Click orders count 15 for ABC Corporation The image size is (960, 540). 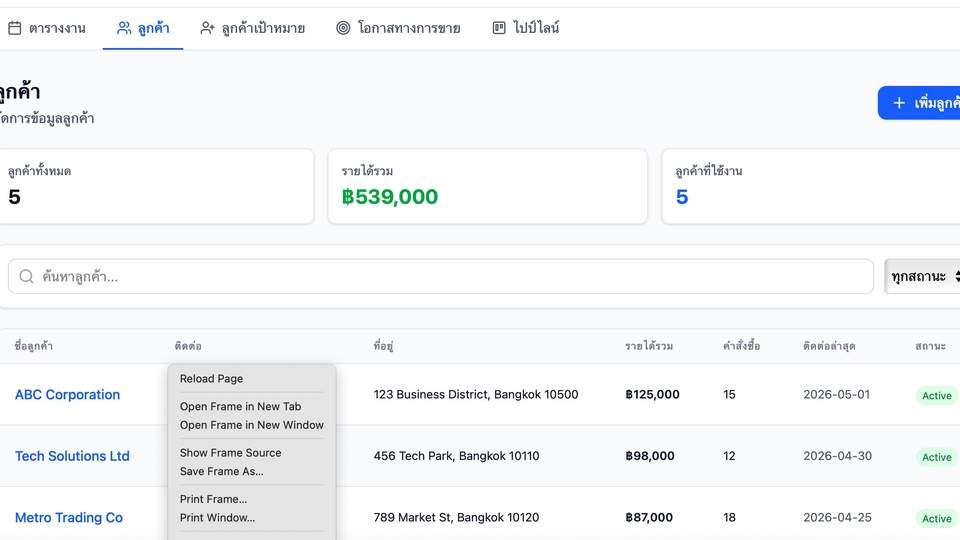coord(729,395)
